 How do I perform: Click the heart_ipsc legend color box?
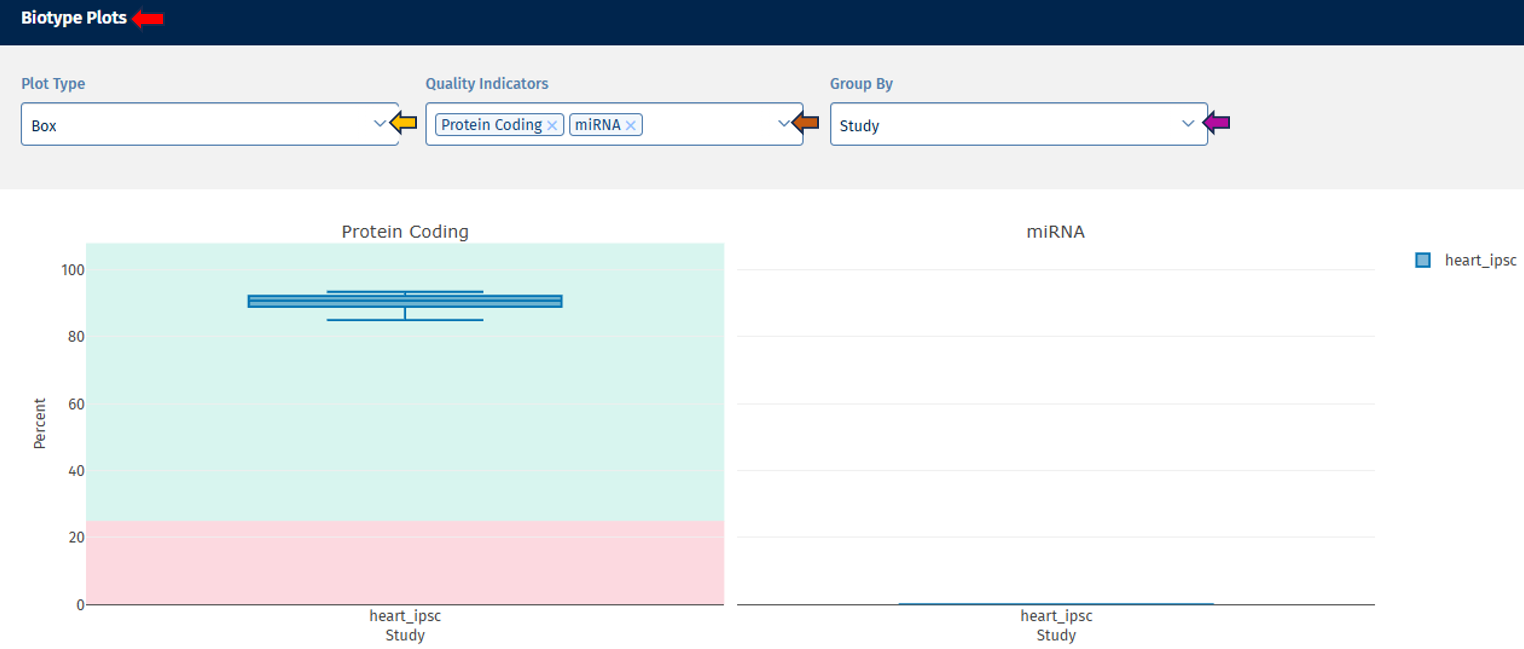pos(1423,260)
